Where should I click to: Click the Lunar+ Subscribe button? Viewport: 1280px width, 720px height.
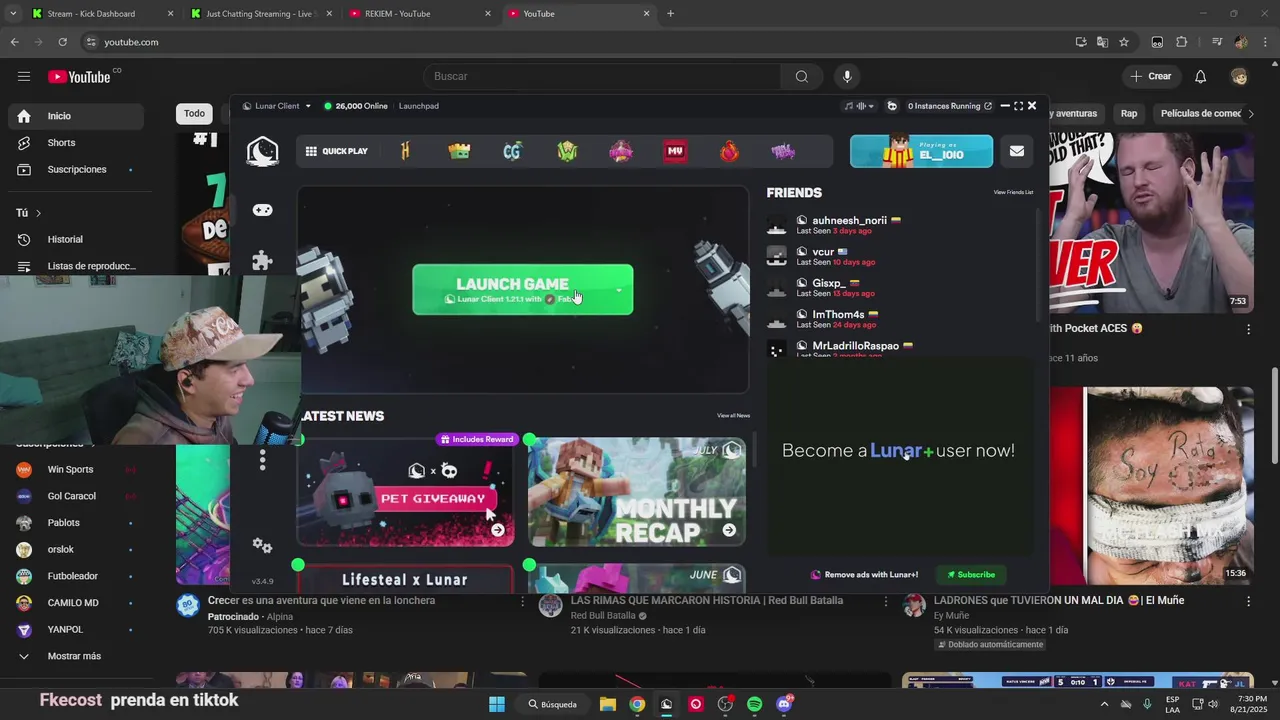970,575
